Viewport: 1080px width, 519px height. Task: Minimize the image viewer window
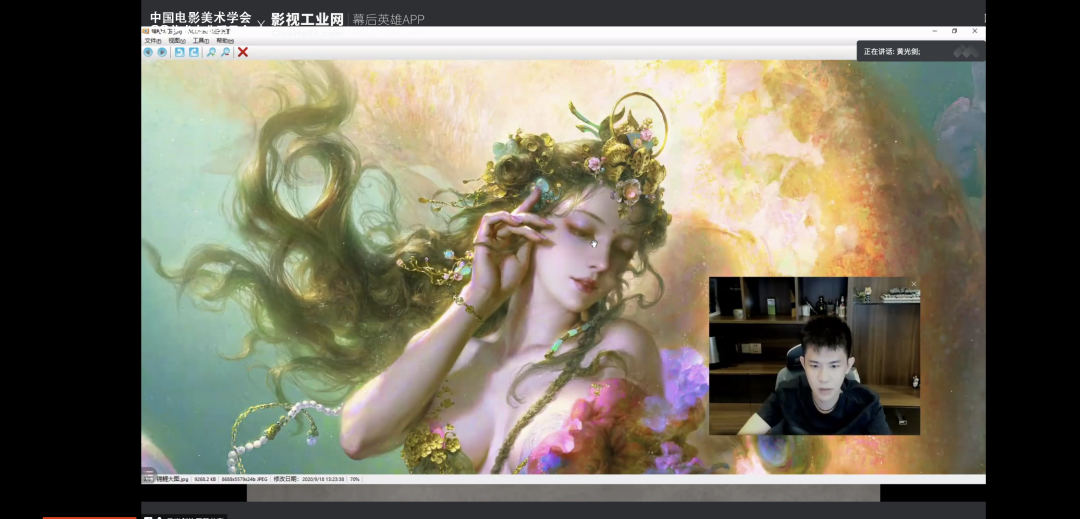pyautogui.click(x=933, y=31)
